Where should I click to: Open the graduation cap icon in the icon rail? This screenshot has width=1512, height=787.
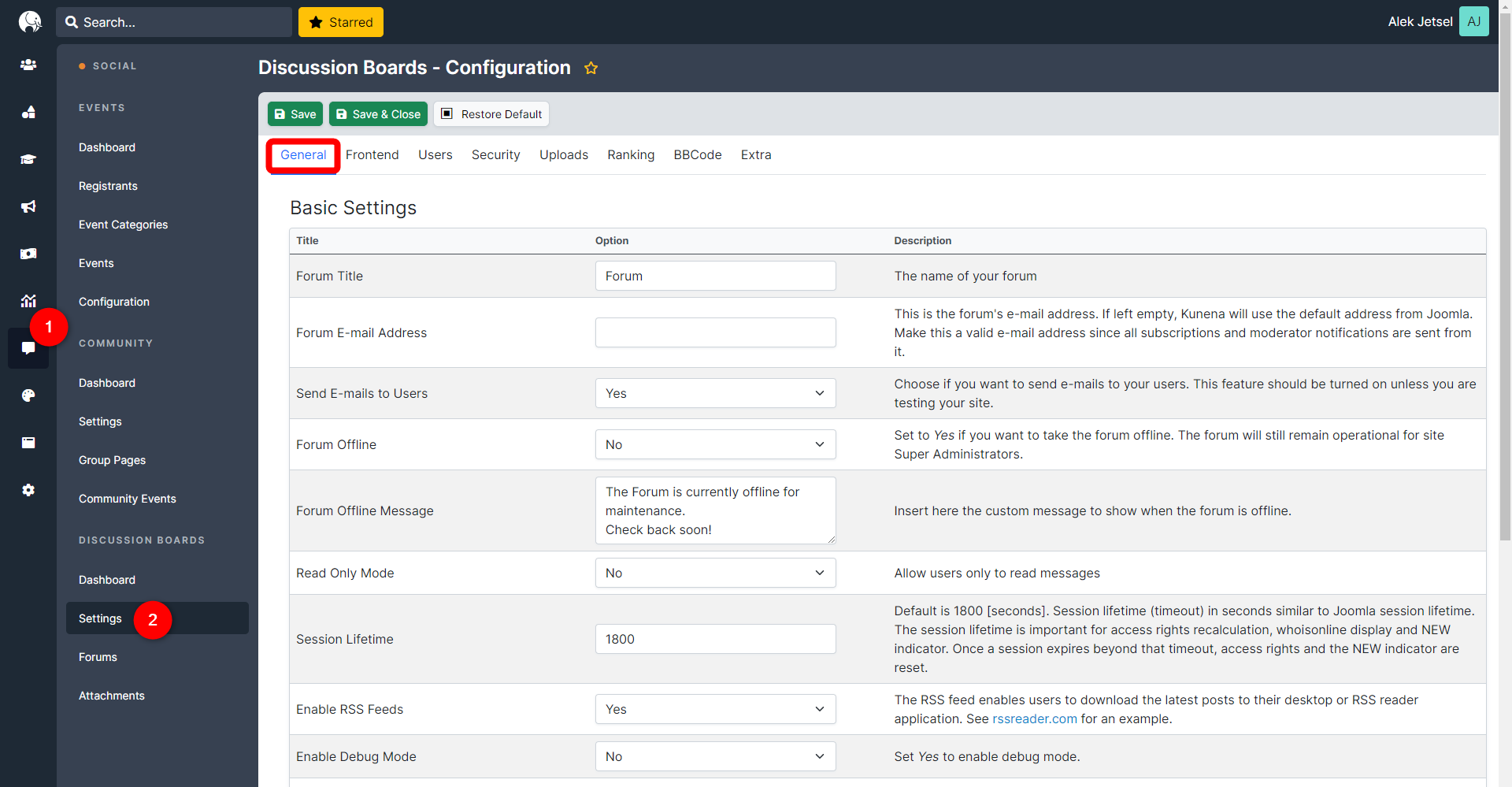click(x=28, y=159)
